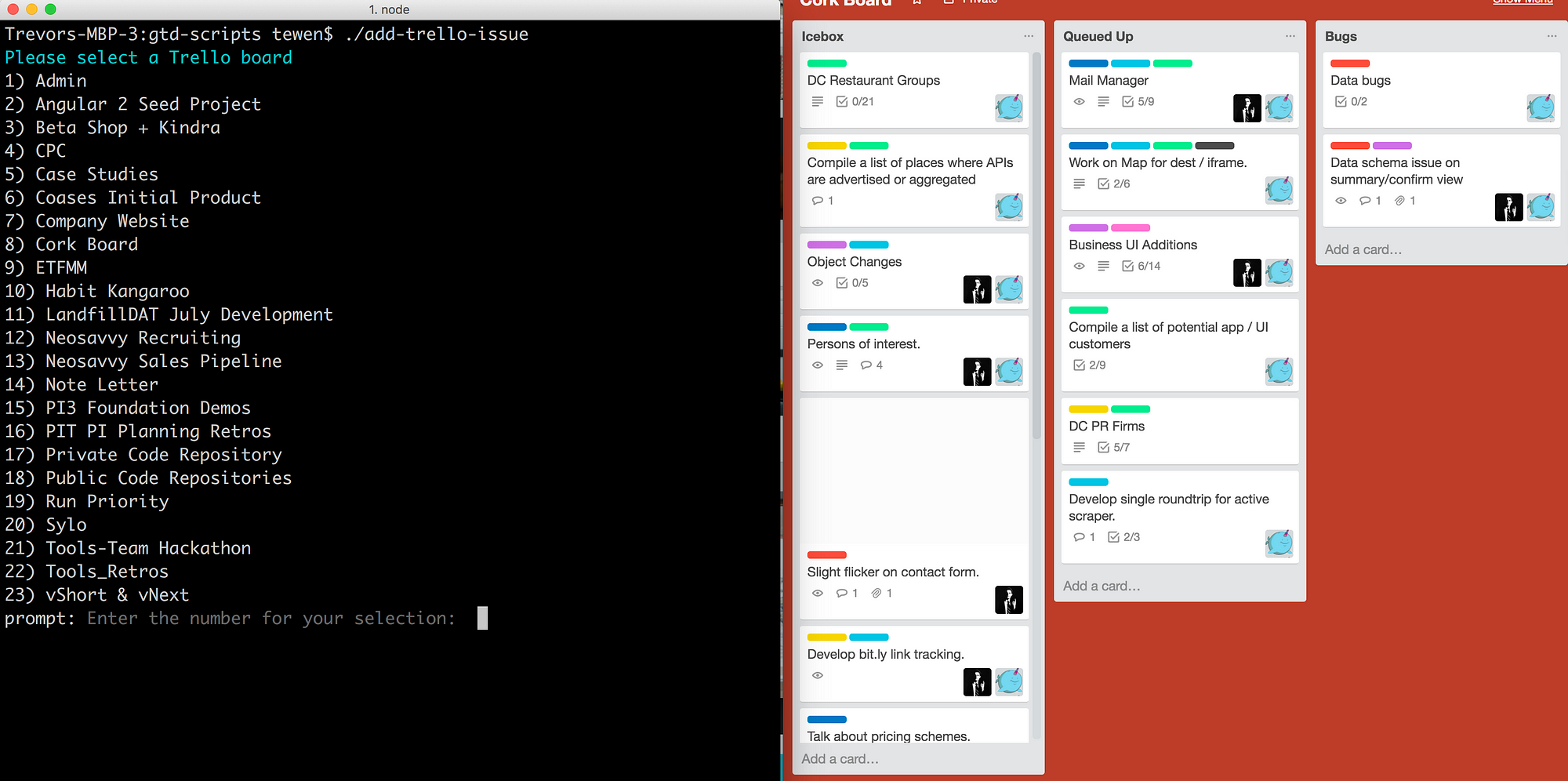This screenshot has height=781, width=1568.
Task: Toggle the watch eye on Develop bit.ly link tracking card
Action: coord(817,675)
